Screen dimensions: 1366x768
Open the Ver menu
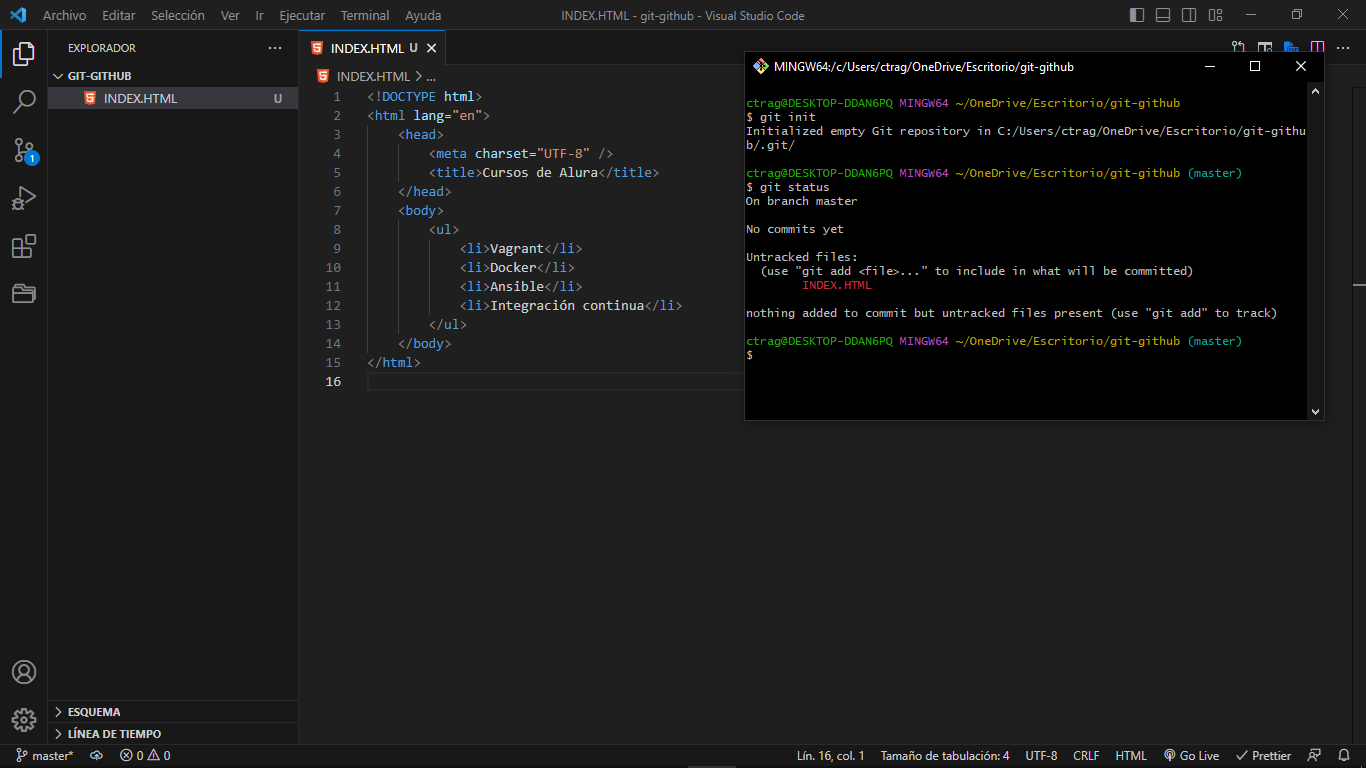[x=230, y=15]
